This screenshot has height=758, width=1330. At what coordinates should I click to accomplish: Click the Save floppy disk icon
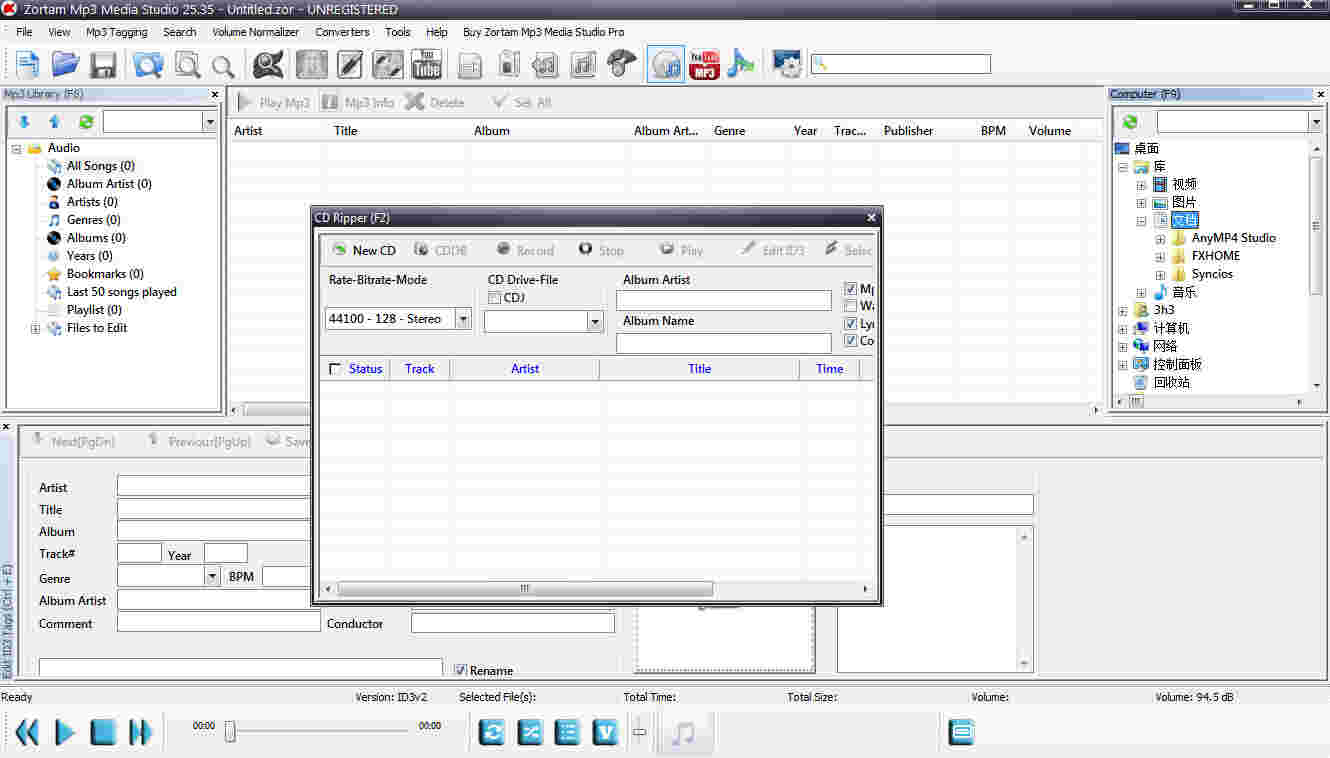point(103,65)
